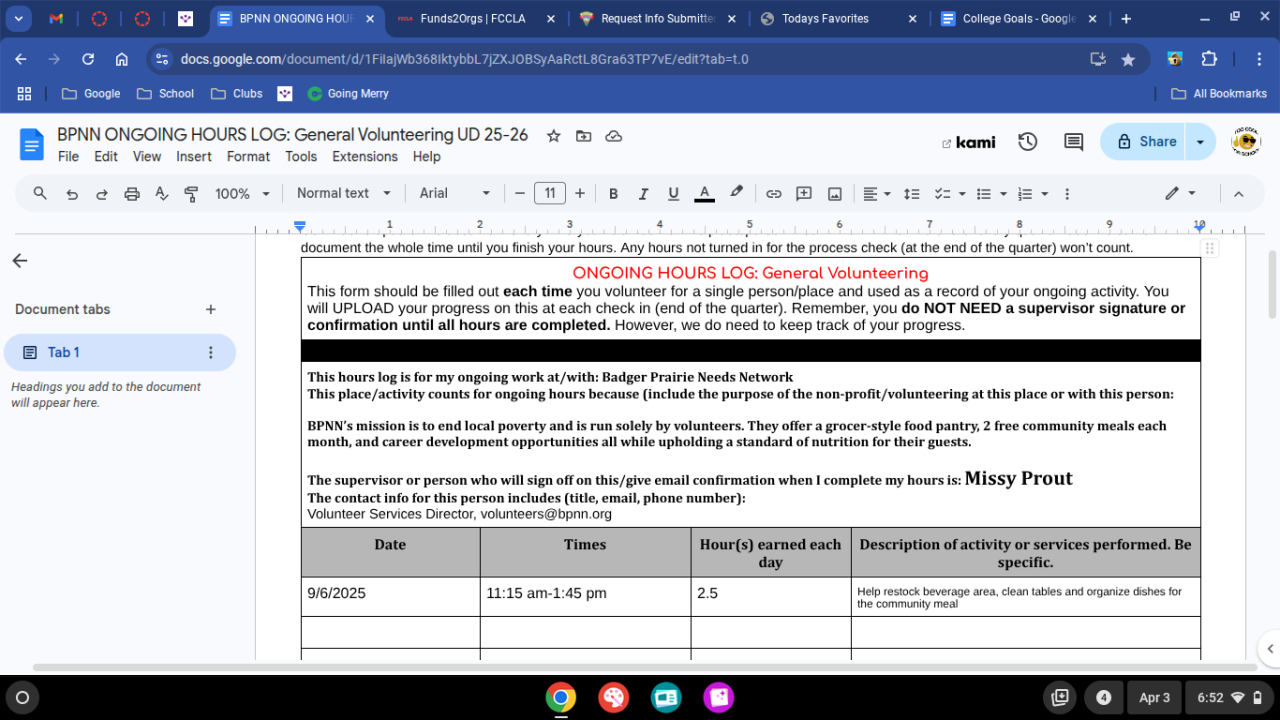
Task: Expand the bulleted list style arrow
Action: click(1003, 194)
